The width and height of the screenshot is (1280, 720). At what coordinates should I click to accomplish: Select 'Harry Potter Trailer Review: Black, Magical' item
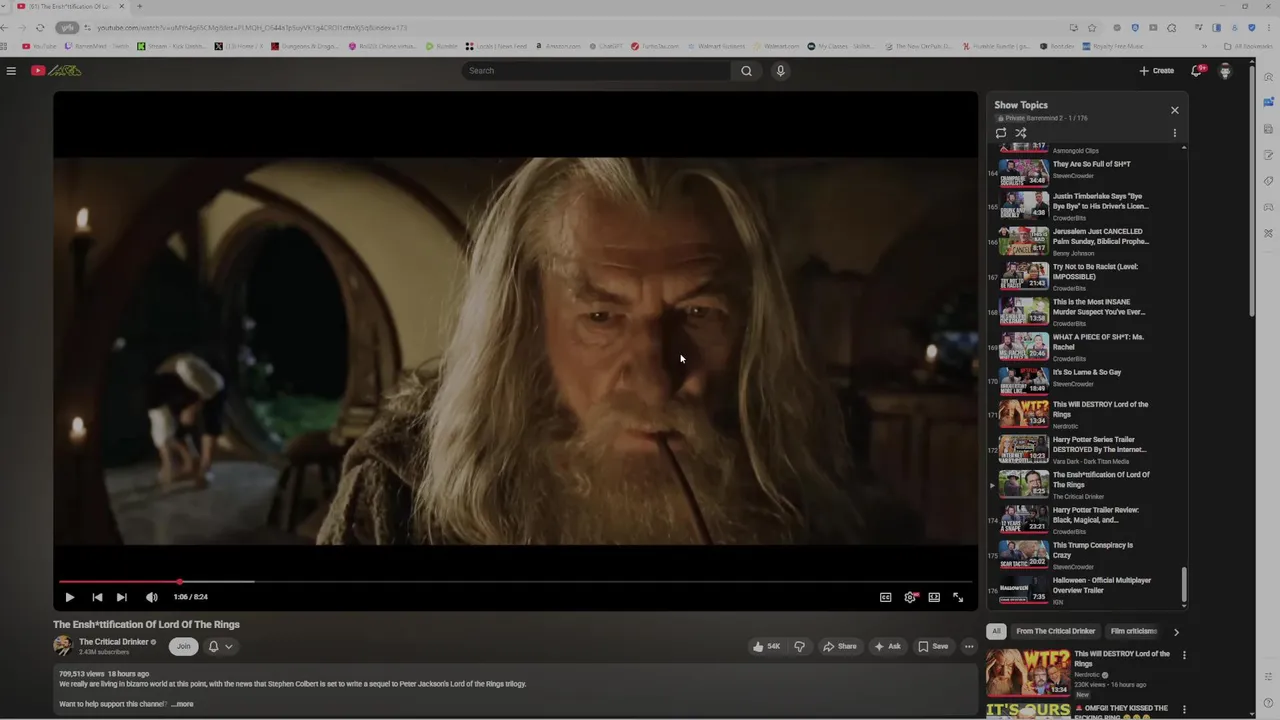[1084, 520]
